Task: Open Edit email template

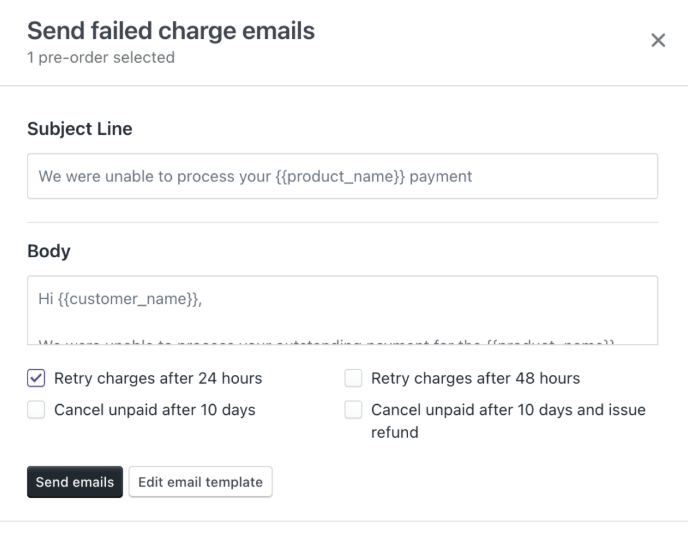Action: [x=200, y=482]
